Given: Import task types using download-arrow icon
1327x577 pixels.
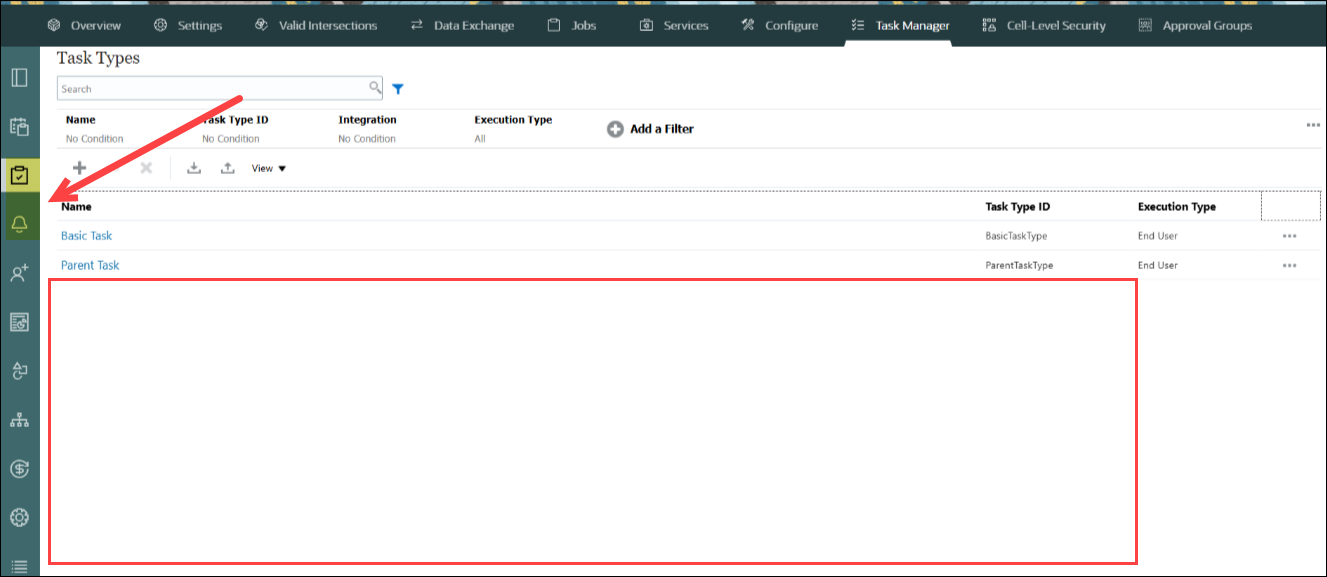Looking at the screenshot, I should coord(194,168).
